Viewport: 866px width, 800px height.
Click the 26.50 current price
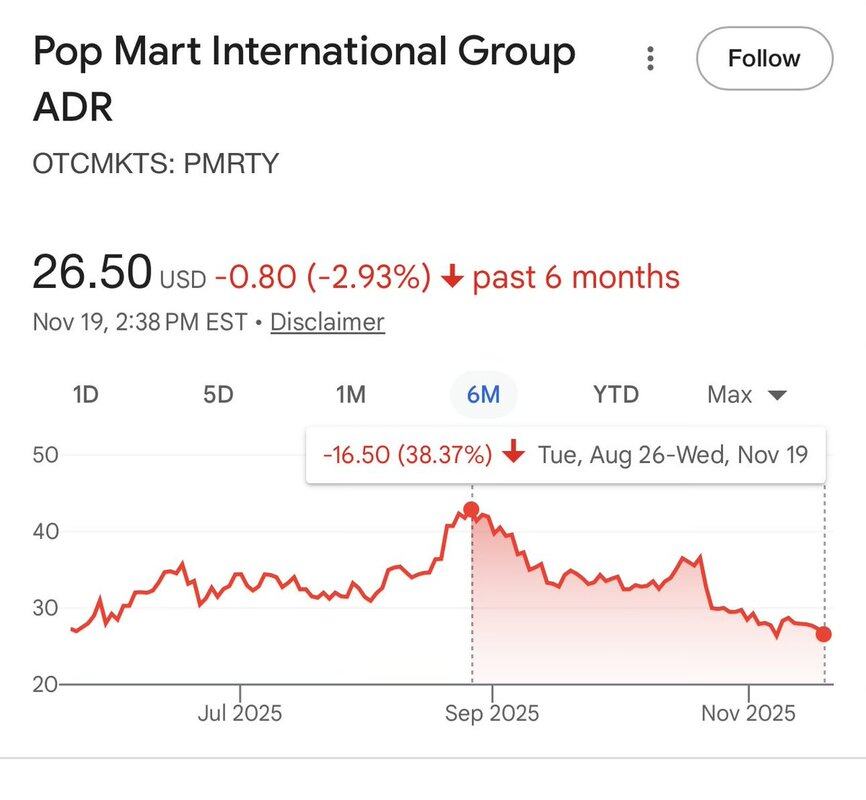coord(93,273)
